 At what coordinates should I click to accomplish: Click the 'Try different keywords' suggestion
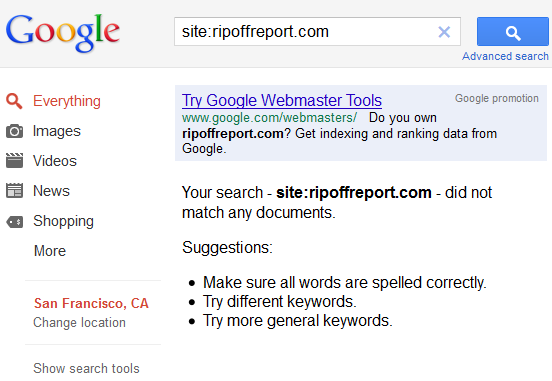(x=280, y=301)
